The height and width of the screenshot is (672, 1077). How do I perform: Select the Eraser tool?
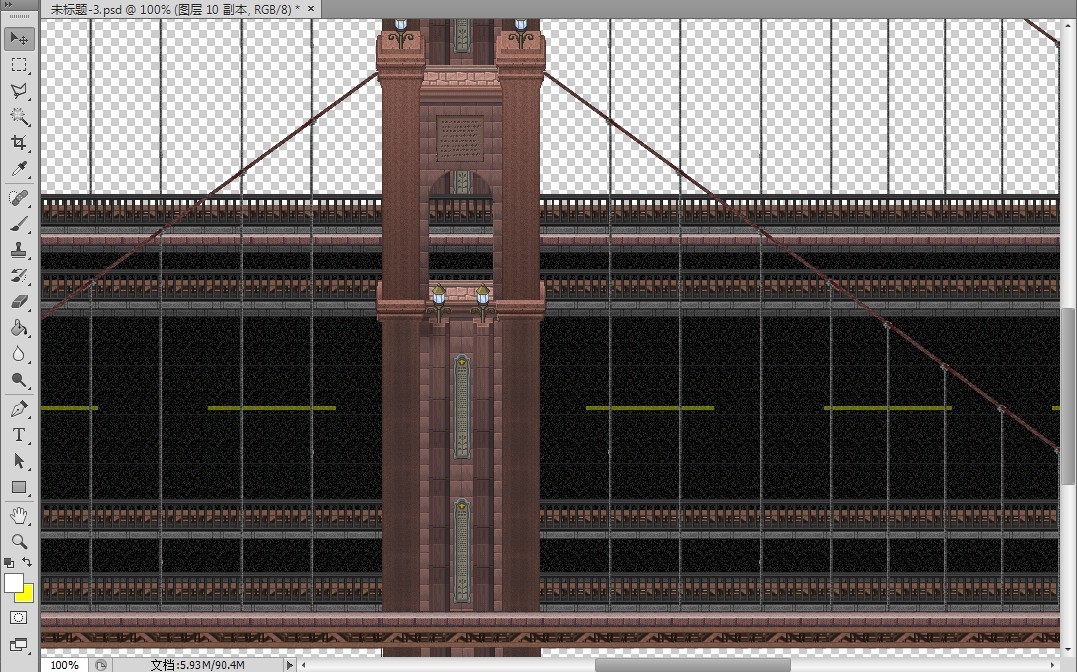point(19,302)
